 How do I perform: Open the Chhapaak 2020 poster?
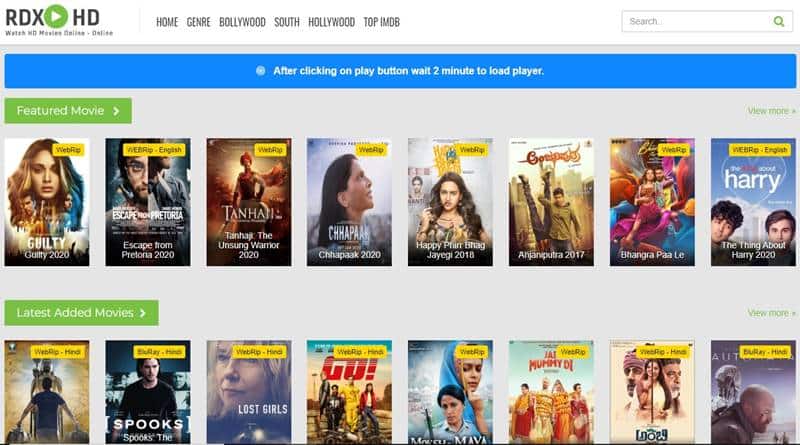coord(349,202)
